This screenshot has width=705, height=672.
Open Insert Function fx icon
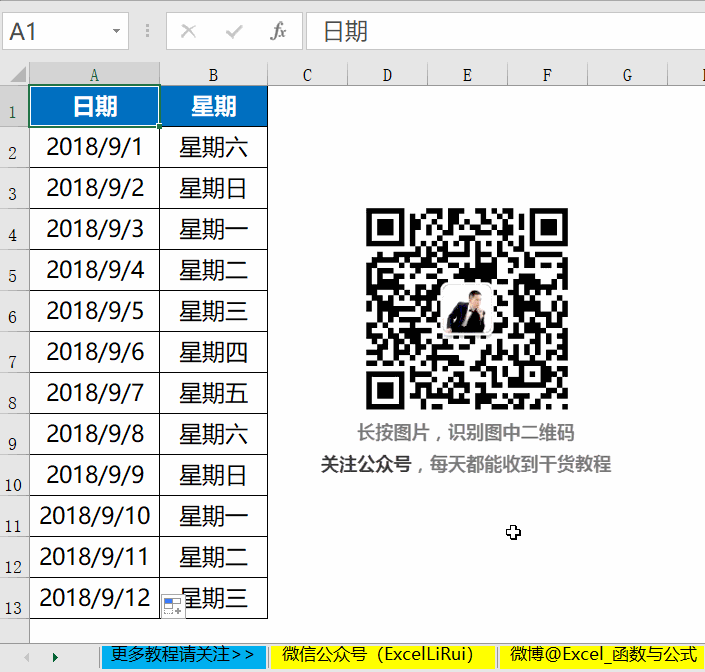click(278, 31)
